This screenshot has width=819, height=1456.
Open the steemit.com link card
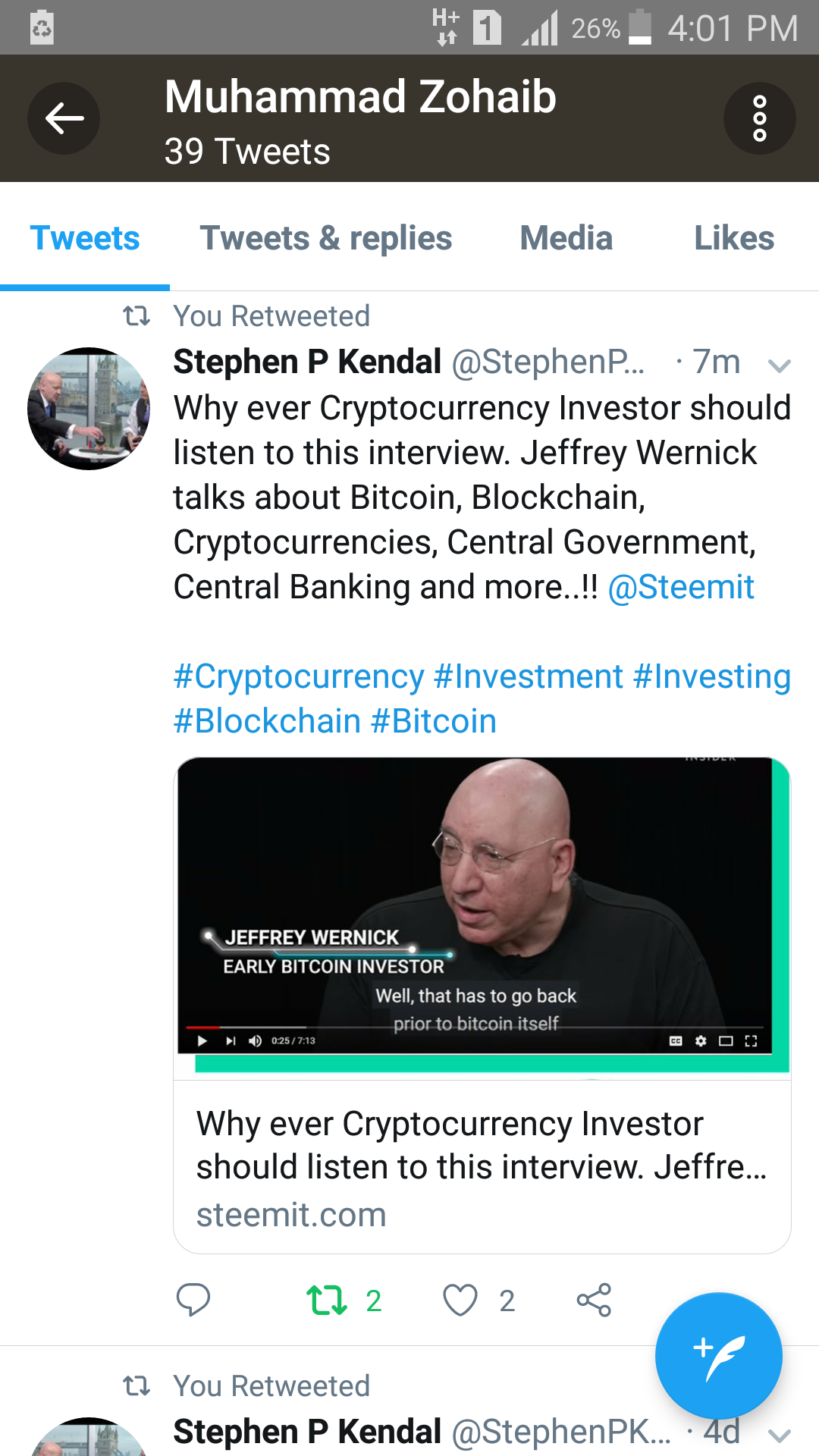[482, 1167]
